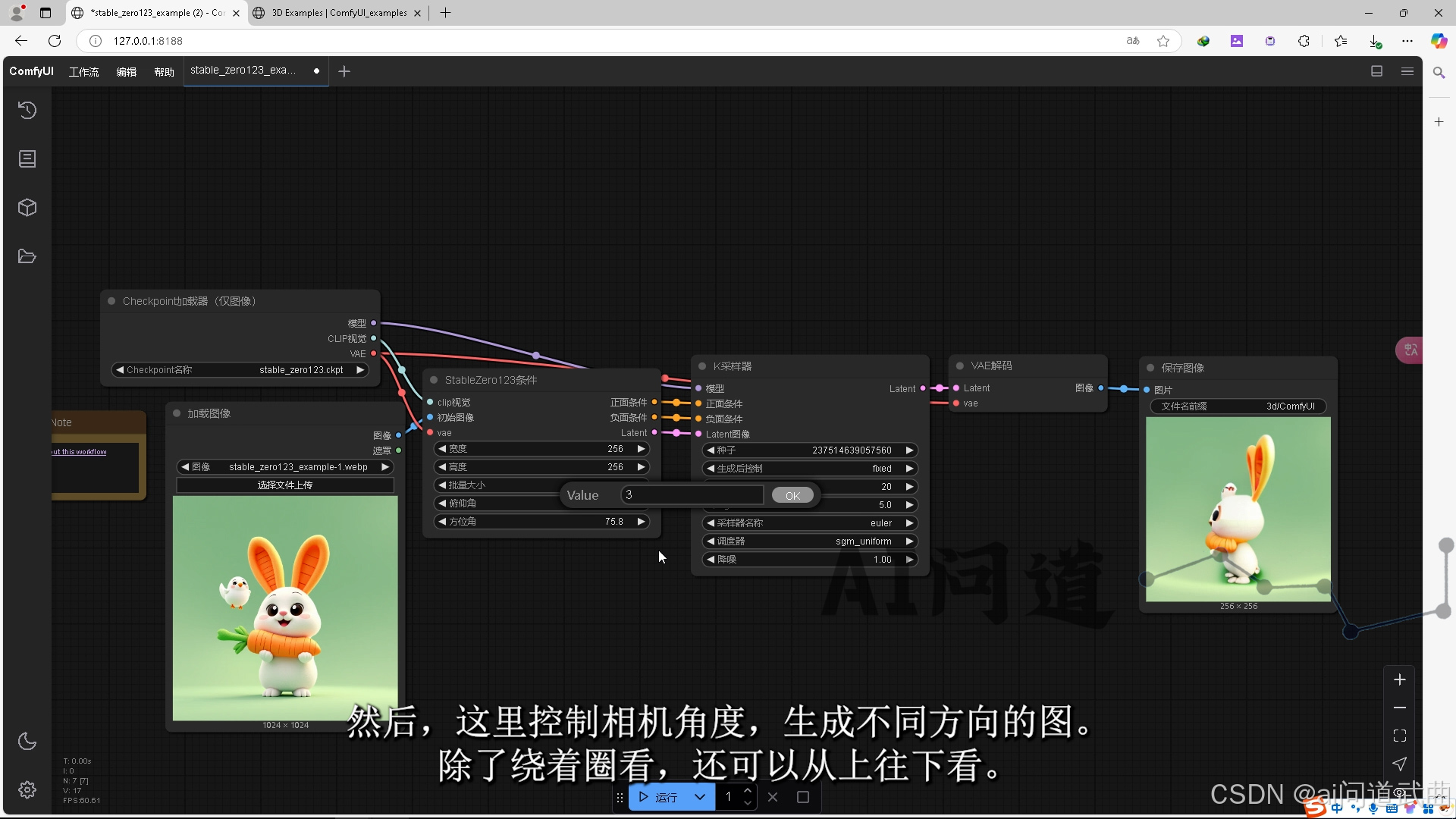This screenshot has height=819, width=1456.
Task: Click the 降噪 1.00 value slider
Action: [810, 560]
